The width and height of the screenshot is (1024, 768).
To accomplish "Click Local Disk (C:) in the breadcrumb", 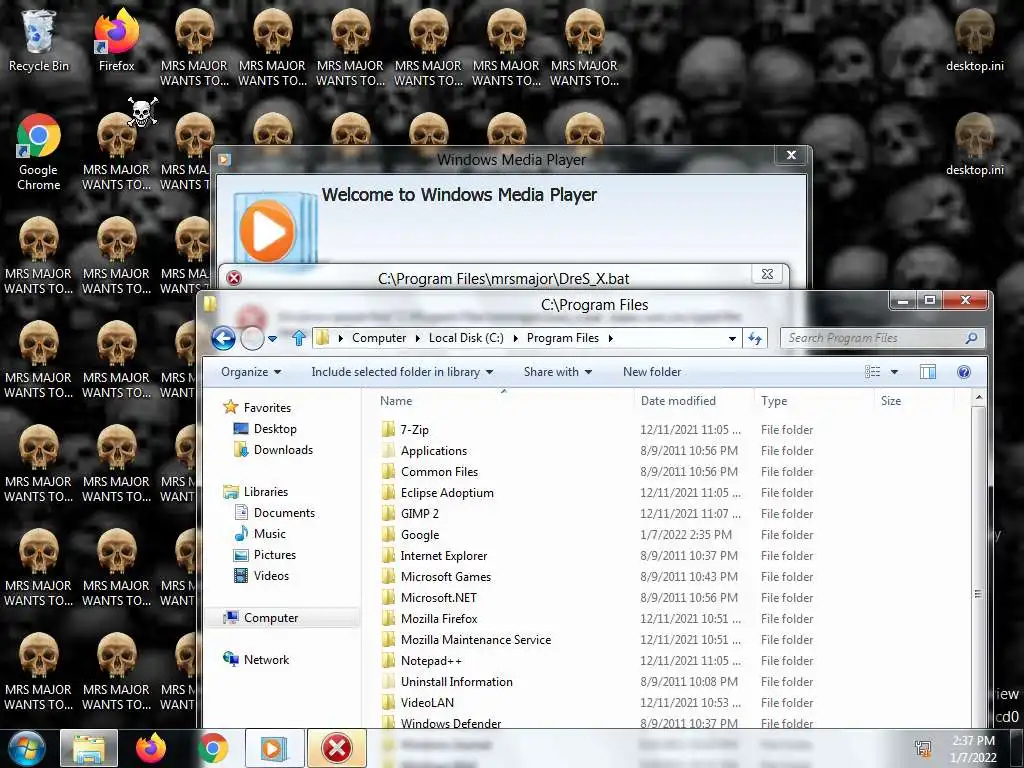I will point(466,338).
